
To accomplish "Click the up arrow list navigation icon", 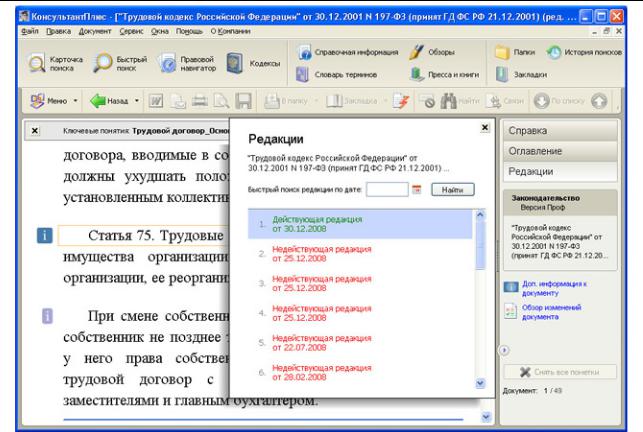I will pos(599,101).
